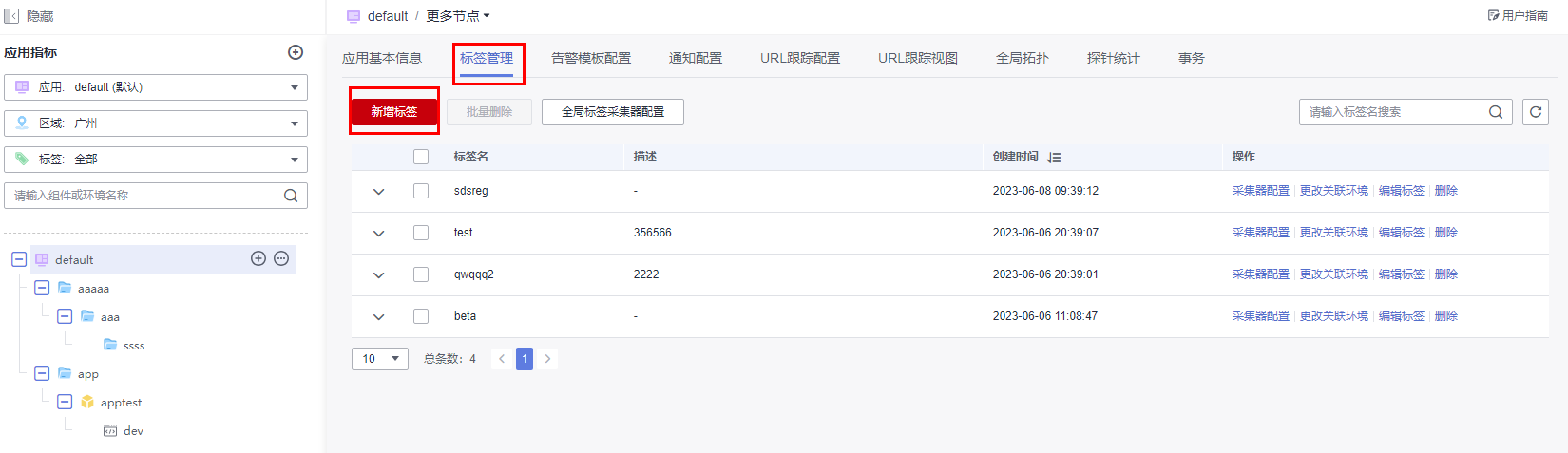Collapse the aaa tree node
Viewport: 1568px width, 453px height.
[x=65, y=316]
